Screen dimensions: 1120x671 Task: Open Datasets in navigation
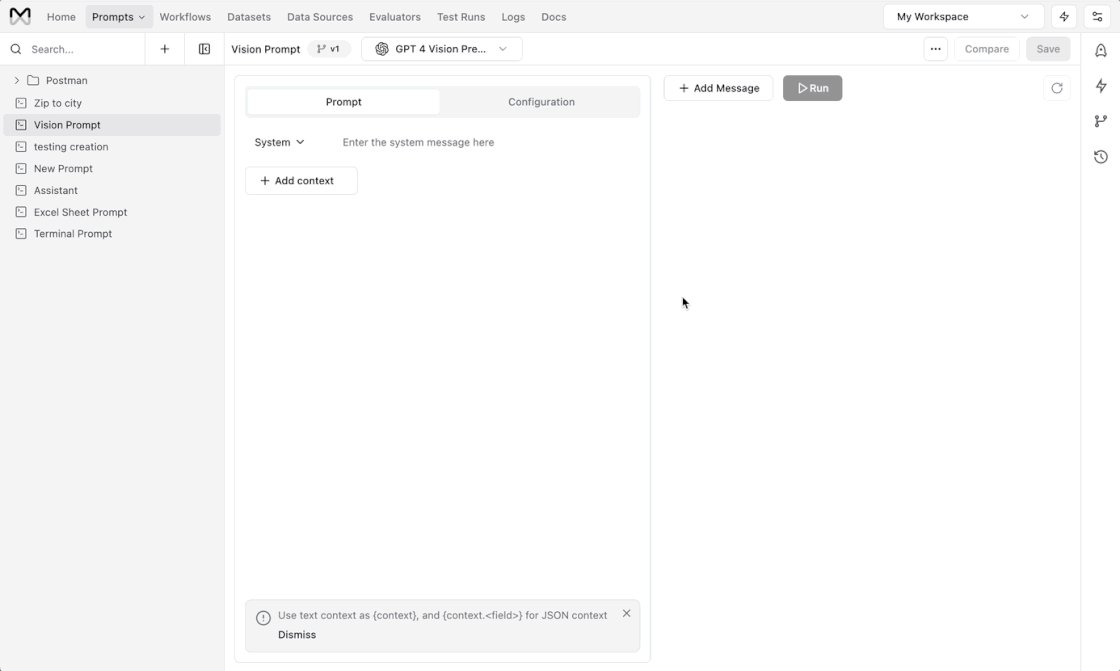pos(249,16)
